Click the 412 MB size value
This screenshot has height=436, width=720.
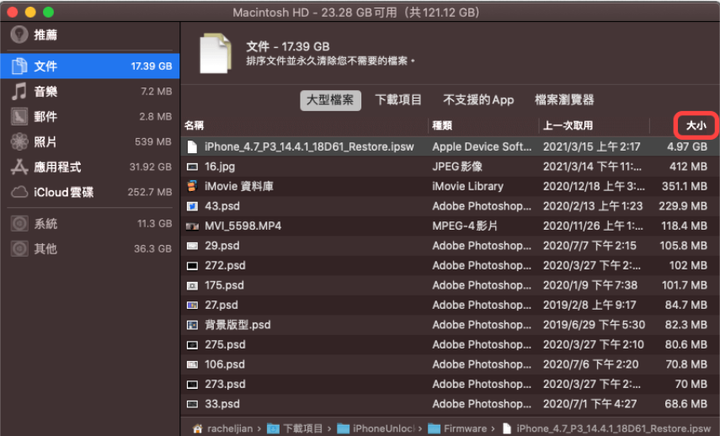[688, 167]
